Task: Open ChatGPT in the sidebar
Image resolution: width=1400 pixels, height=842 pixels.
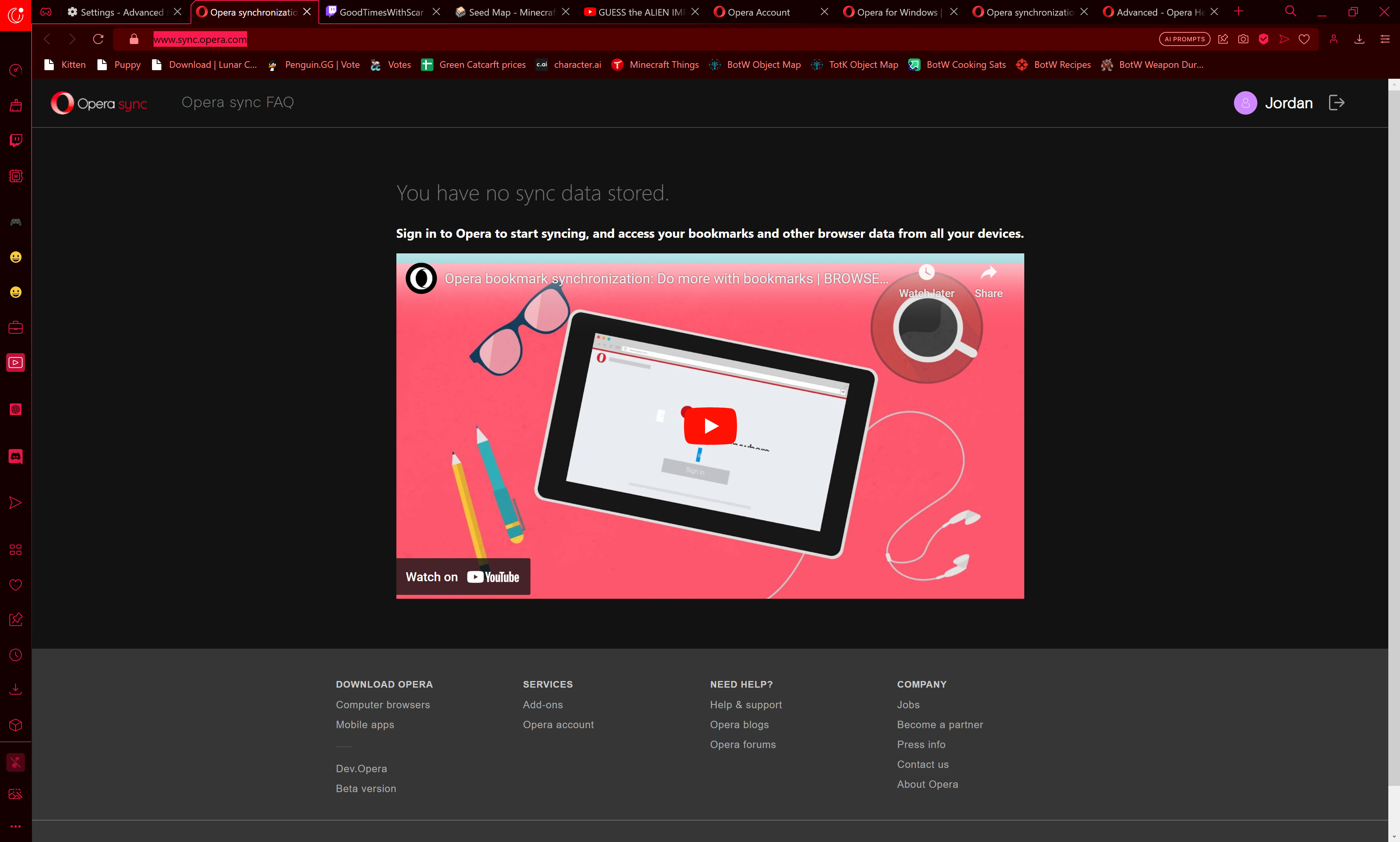Action: (15, 410)
